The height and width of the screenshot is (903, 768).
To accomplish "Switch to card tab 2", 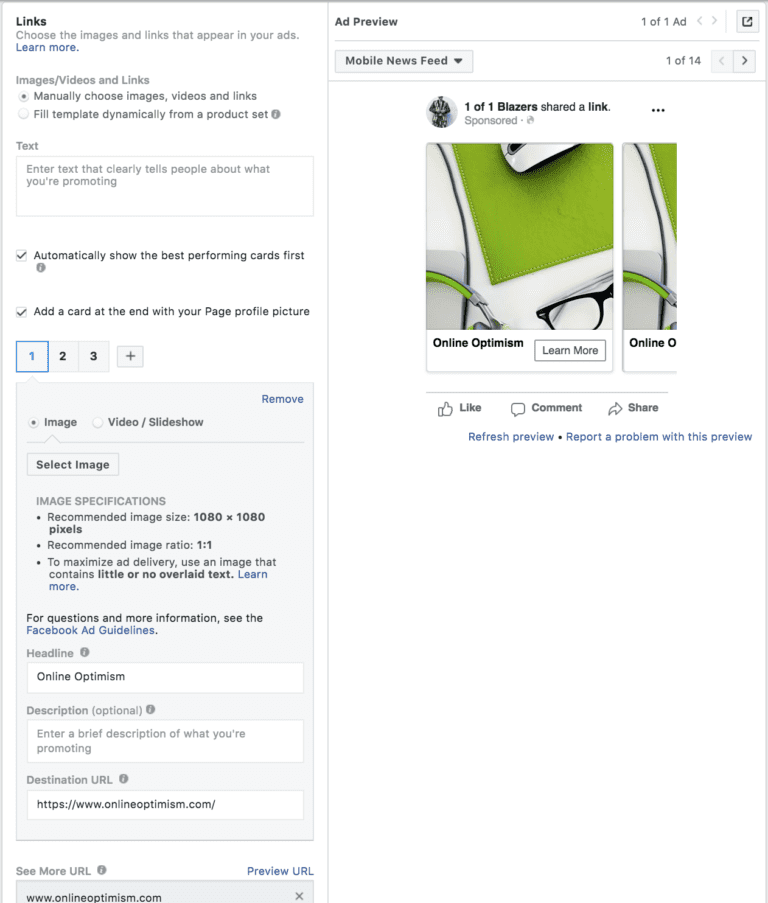I will tap(63, 356).
